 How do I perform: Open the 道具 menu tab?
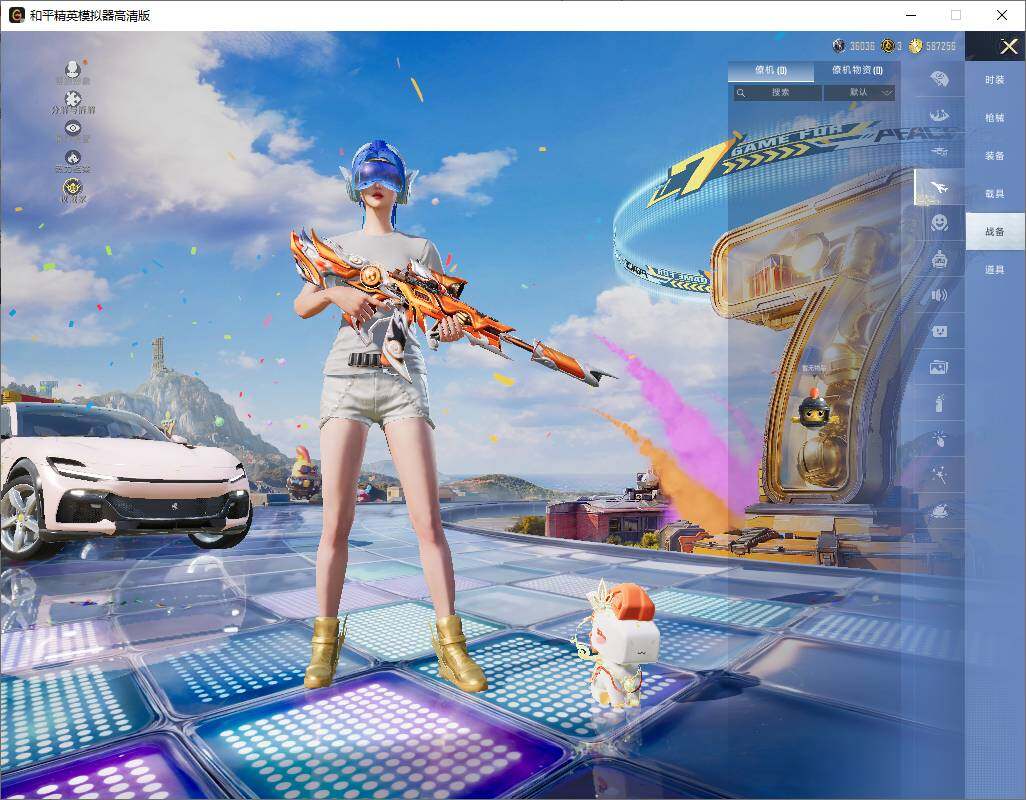tap(995, 270)
